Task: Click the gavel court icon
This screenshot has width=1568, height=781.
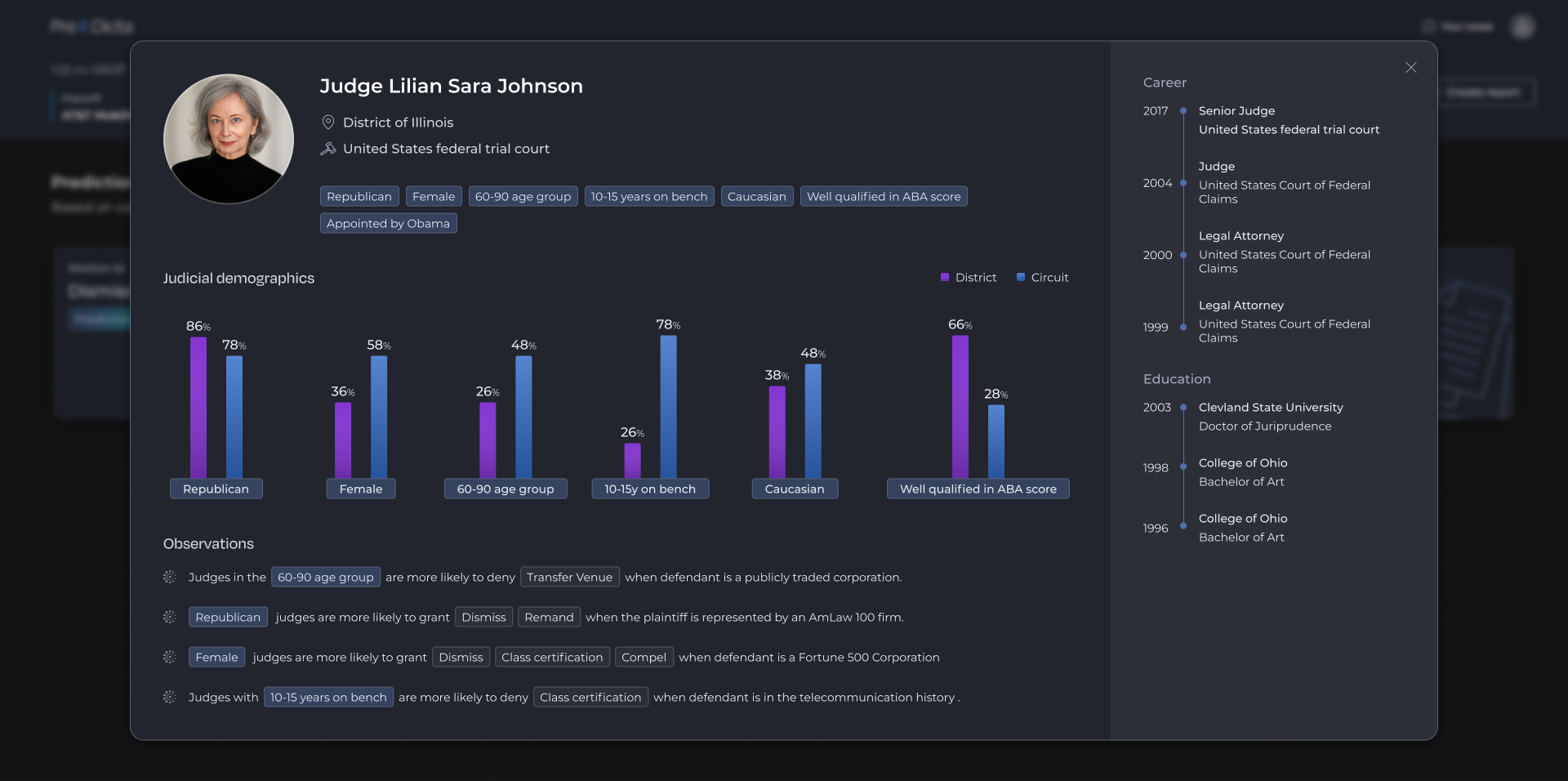Action: click(328, 149)
